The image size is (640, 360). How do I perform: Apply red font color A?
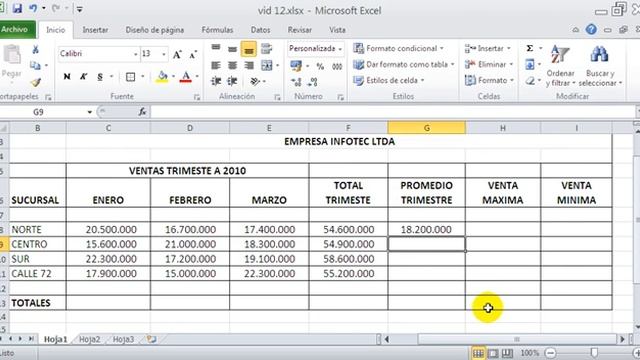click(186, 77)
